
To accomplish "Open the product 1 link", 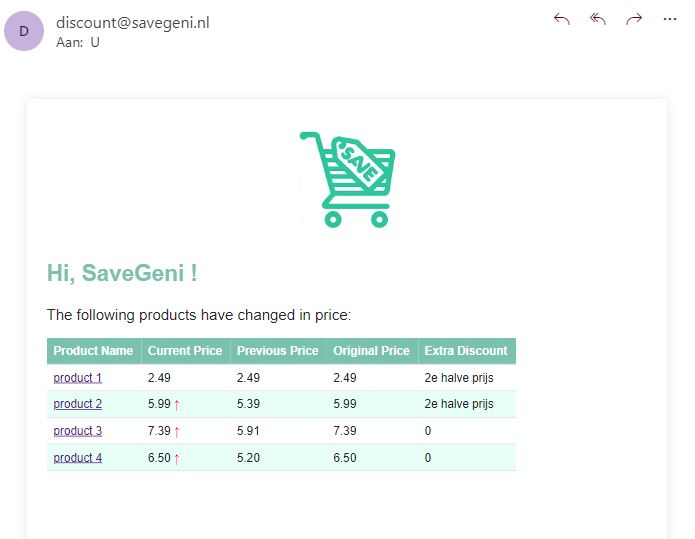I will [77, 378].
